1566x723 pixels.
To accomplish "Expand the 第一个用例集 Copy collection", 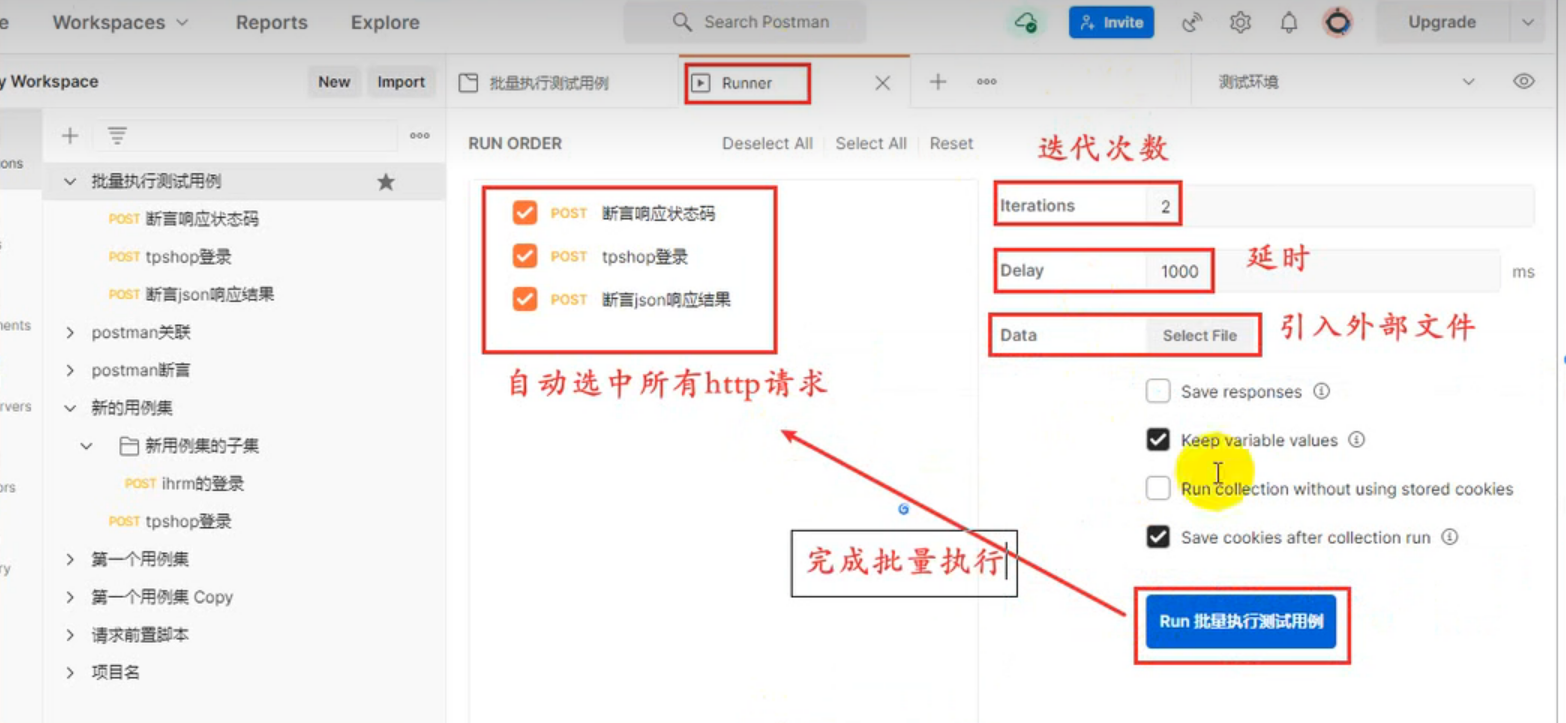I will point(70,597).
